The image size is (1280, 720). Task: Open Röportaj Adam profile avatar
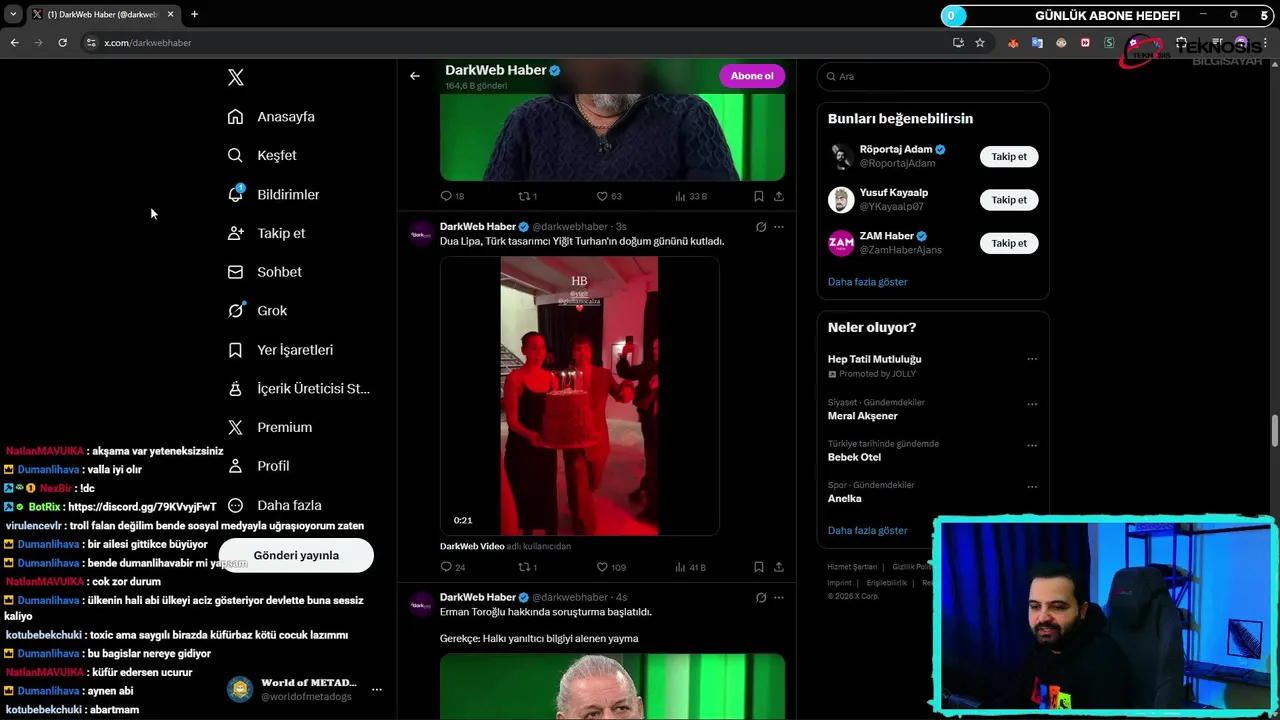[841, 157]
